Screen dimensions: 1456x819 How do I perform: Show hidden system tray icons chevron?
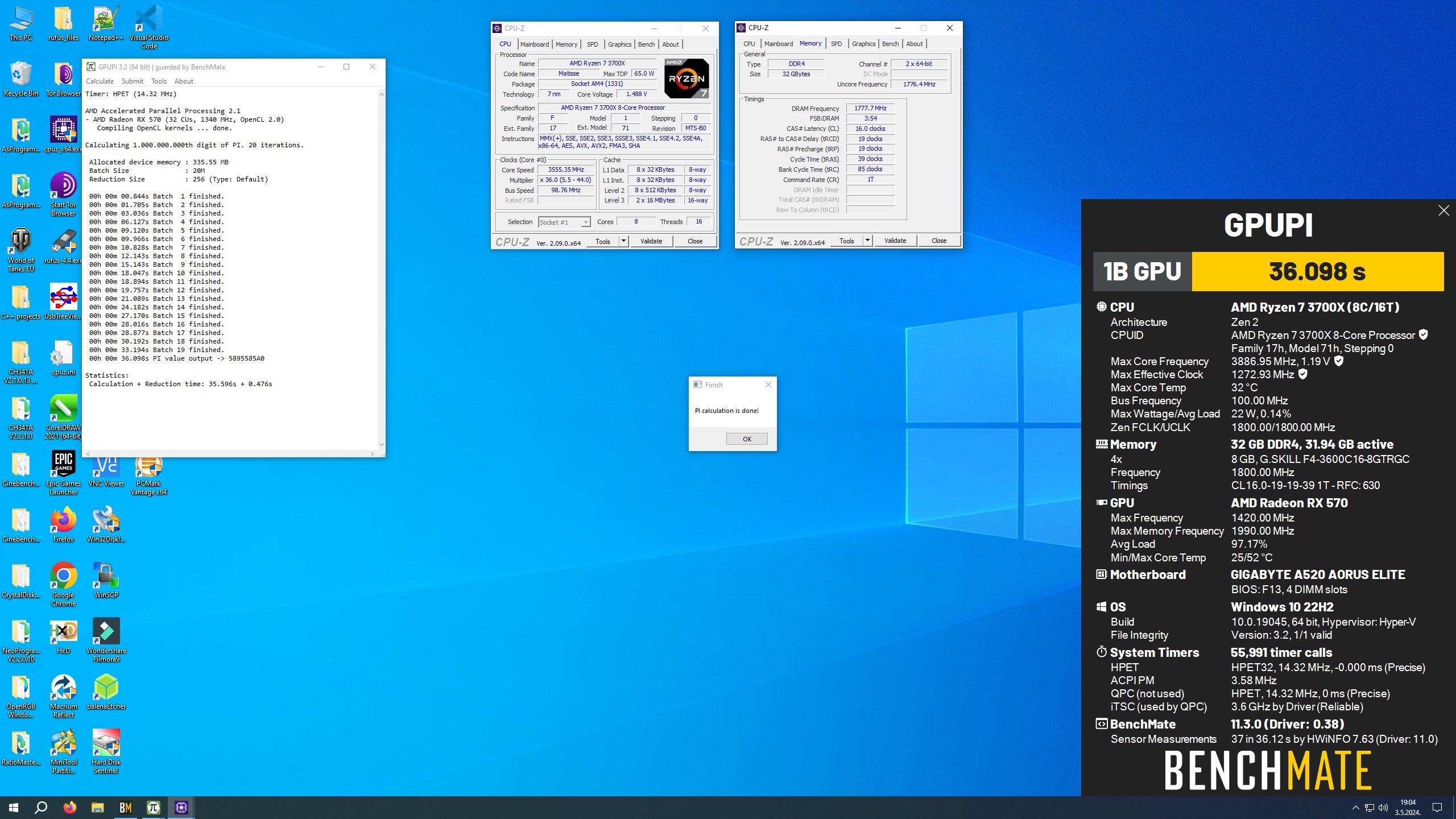[x=1355, y=808]
